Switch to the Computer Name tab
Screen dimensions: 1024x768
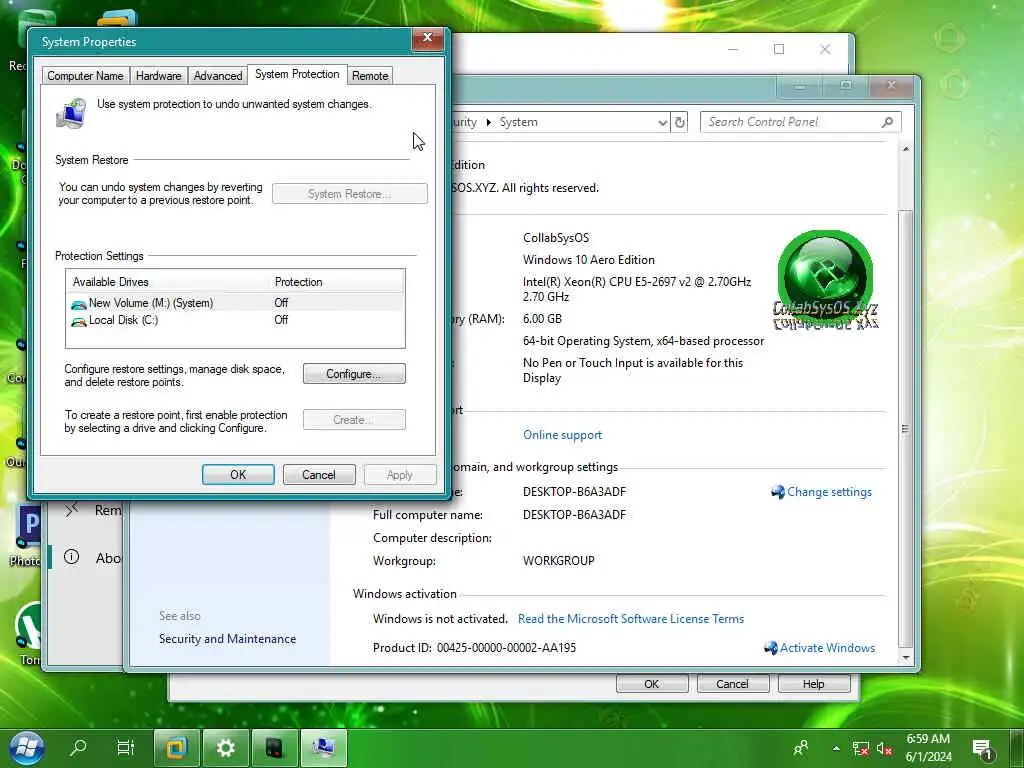pyautogui.click(x=86, y=76)
